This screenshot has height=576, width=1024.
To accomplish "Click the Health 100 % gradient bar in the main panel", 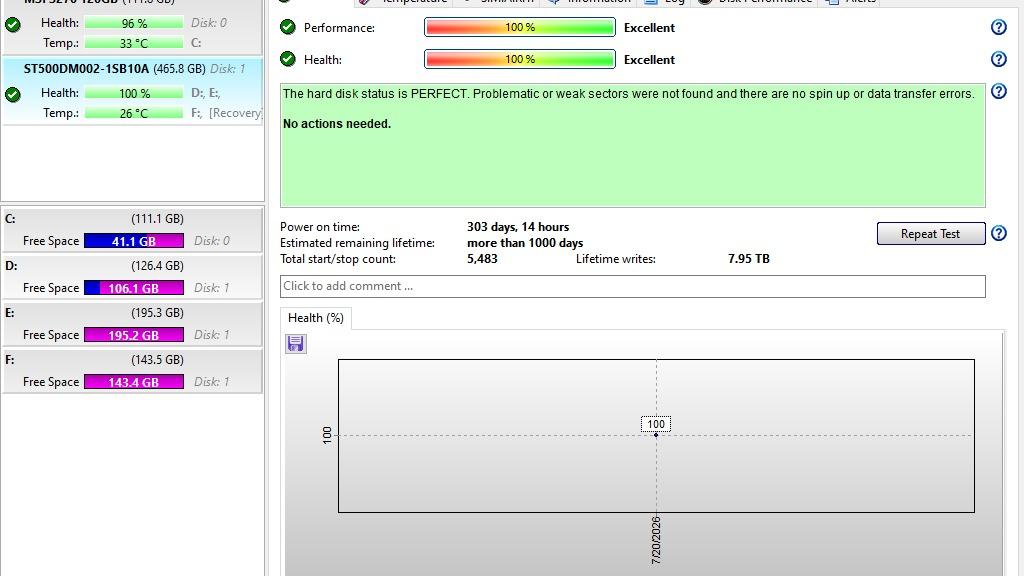I will (520, 59).
